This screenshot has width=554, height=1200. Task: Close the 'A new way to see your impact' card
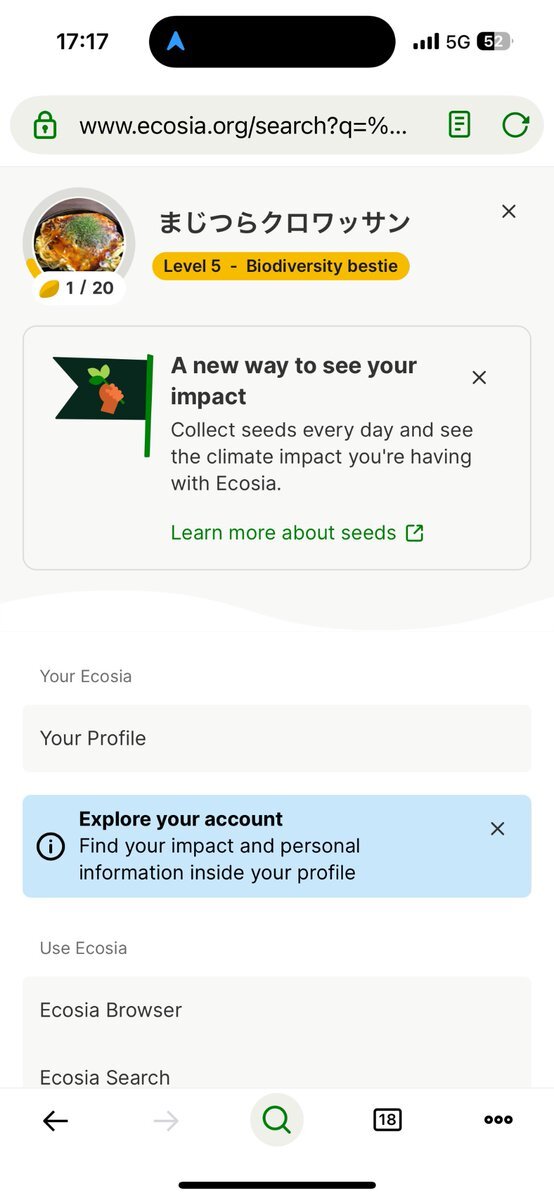(x=479, y=377)
